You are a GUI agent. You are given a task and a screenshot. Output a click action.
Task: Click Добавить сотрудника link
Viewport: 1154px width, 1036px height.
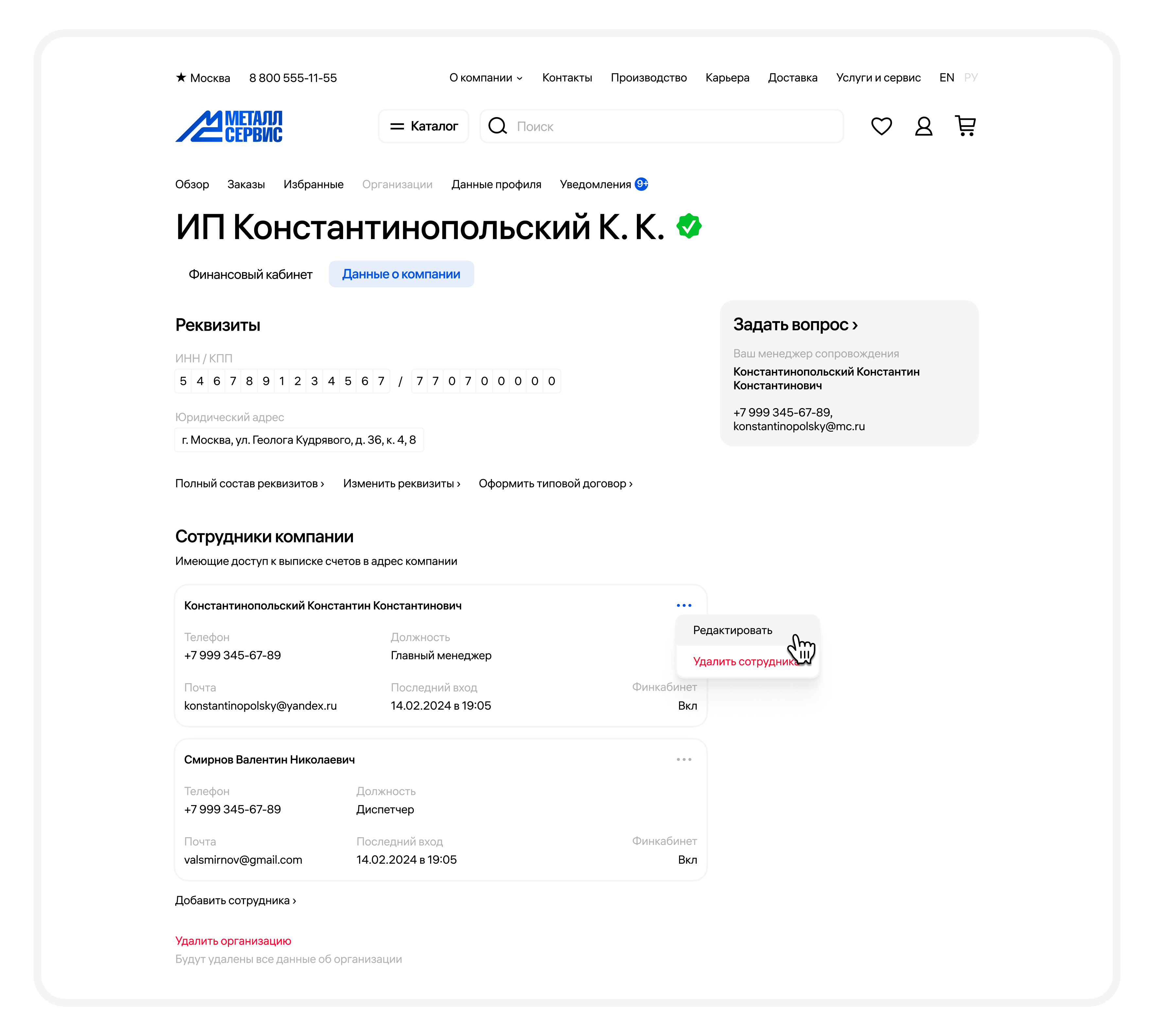point(235,900)
